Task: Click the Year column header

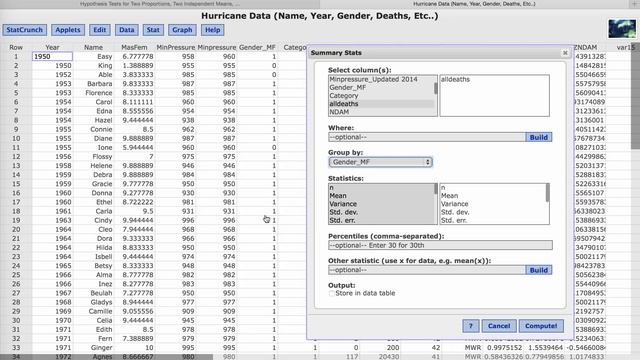Action: [x=52, y=47]
